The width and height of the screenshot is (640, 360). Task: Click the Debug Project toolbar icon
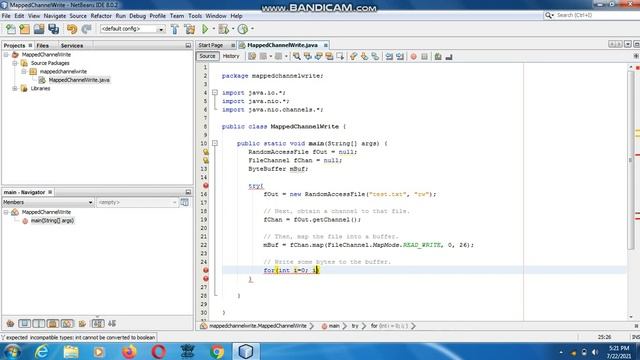pos(223,29)
